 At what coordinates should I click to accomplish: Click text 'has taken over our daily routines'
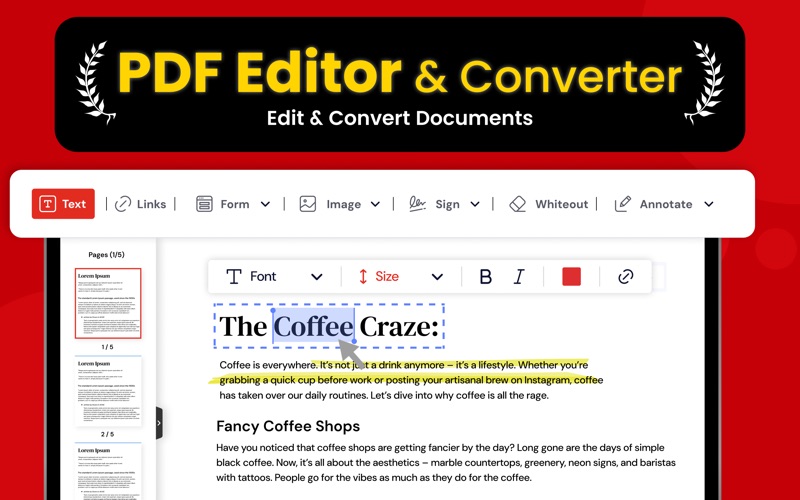tap(293, 395)
